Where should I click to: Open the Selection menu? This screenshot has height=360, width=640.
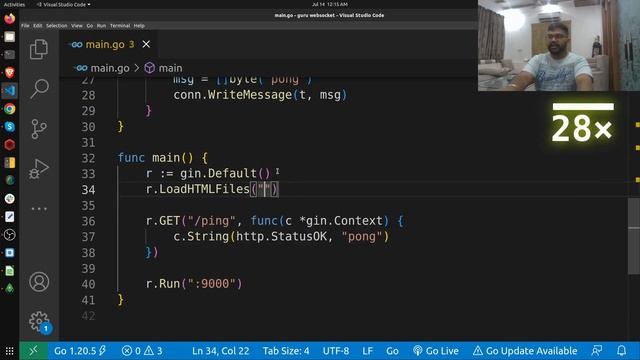tap(56, 26)
